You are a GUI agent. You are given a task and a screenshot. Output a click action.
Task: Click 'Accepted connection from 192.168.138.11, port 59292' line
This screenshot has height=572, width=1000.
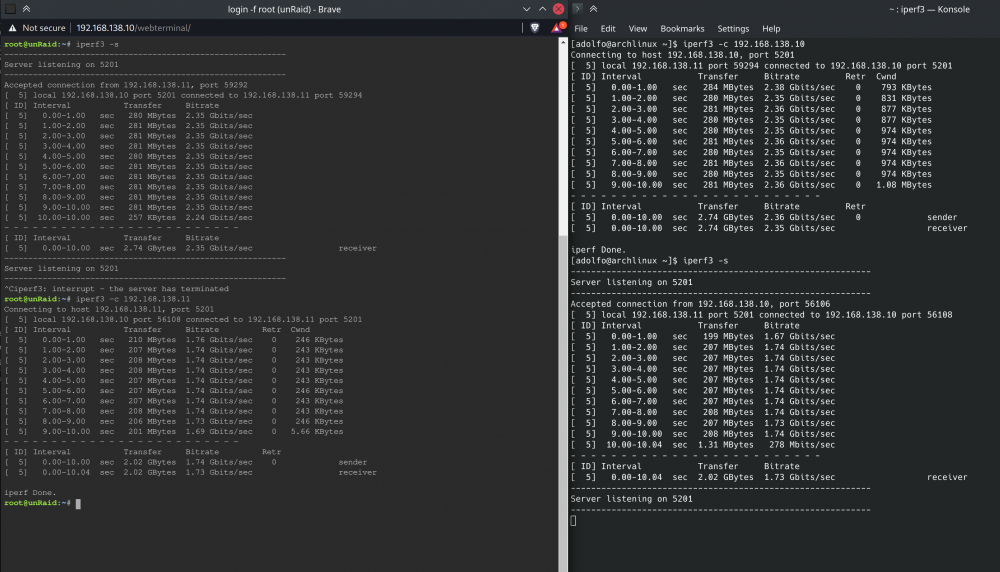tap(126, 85)
